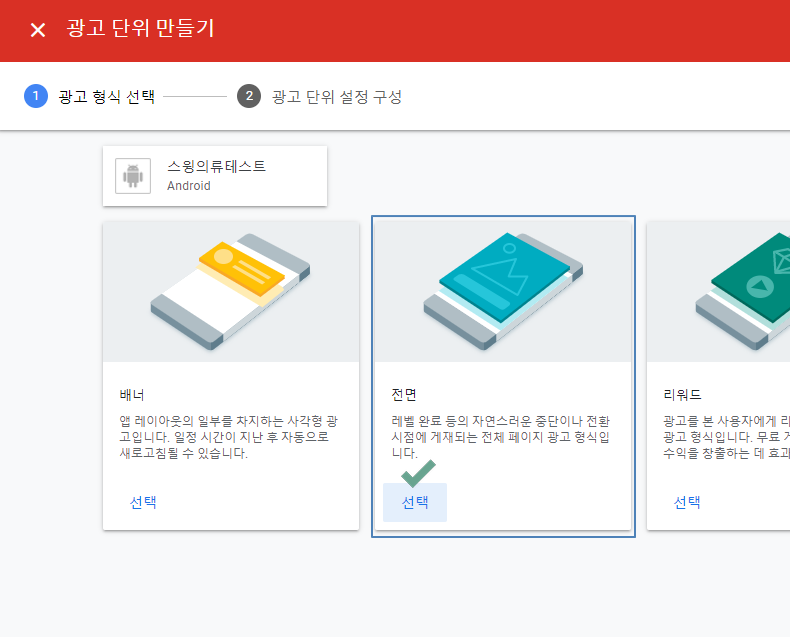Click the 스윙의류테스트 app name
790x637 pixels.
click(216, 167)
